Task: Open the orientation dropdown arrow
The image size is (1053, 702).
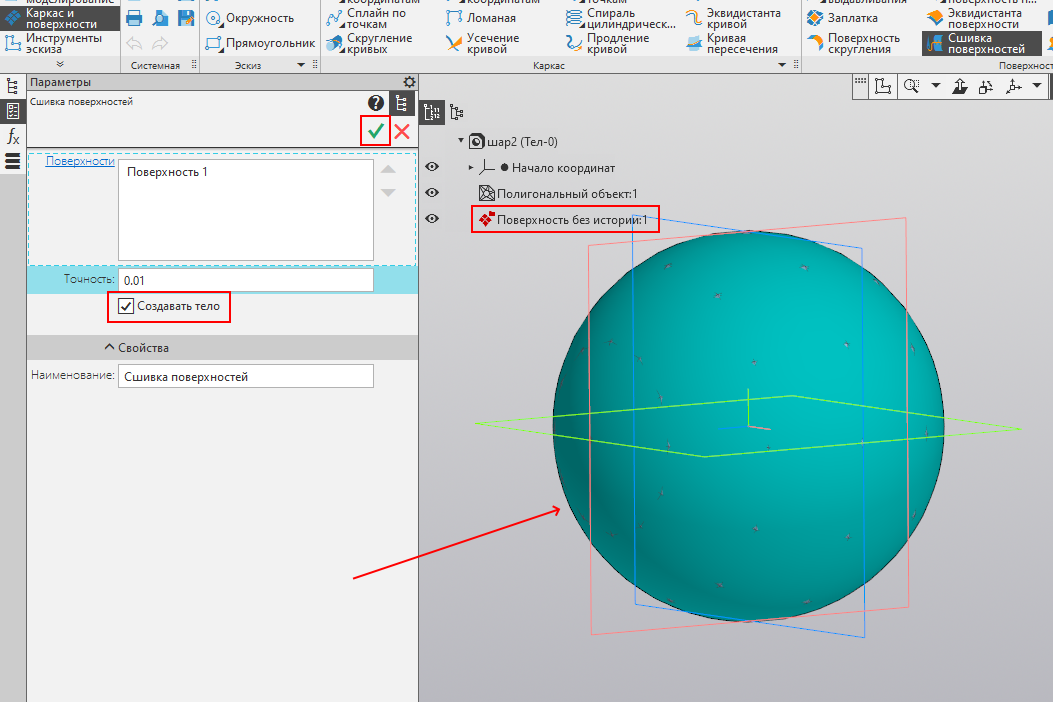Action: click(x=1037, y=86)
